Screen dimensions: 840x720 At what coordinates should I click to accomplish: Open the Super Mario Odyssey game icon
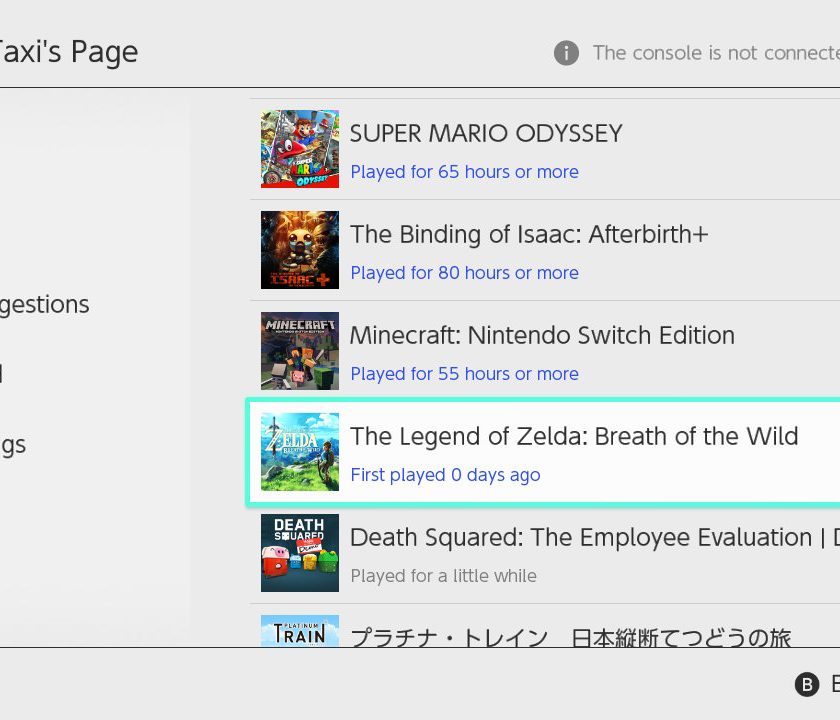point(300,149)
